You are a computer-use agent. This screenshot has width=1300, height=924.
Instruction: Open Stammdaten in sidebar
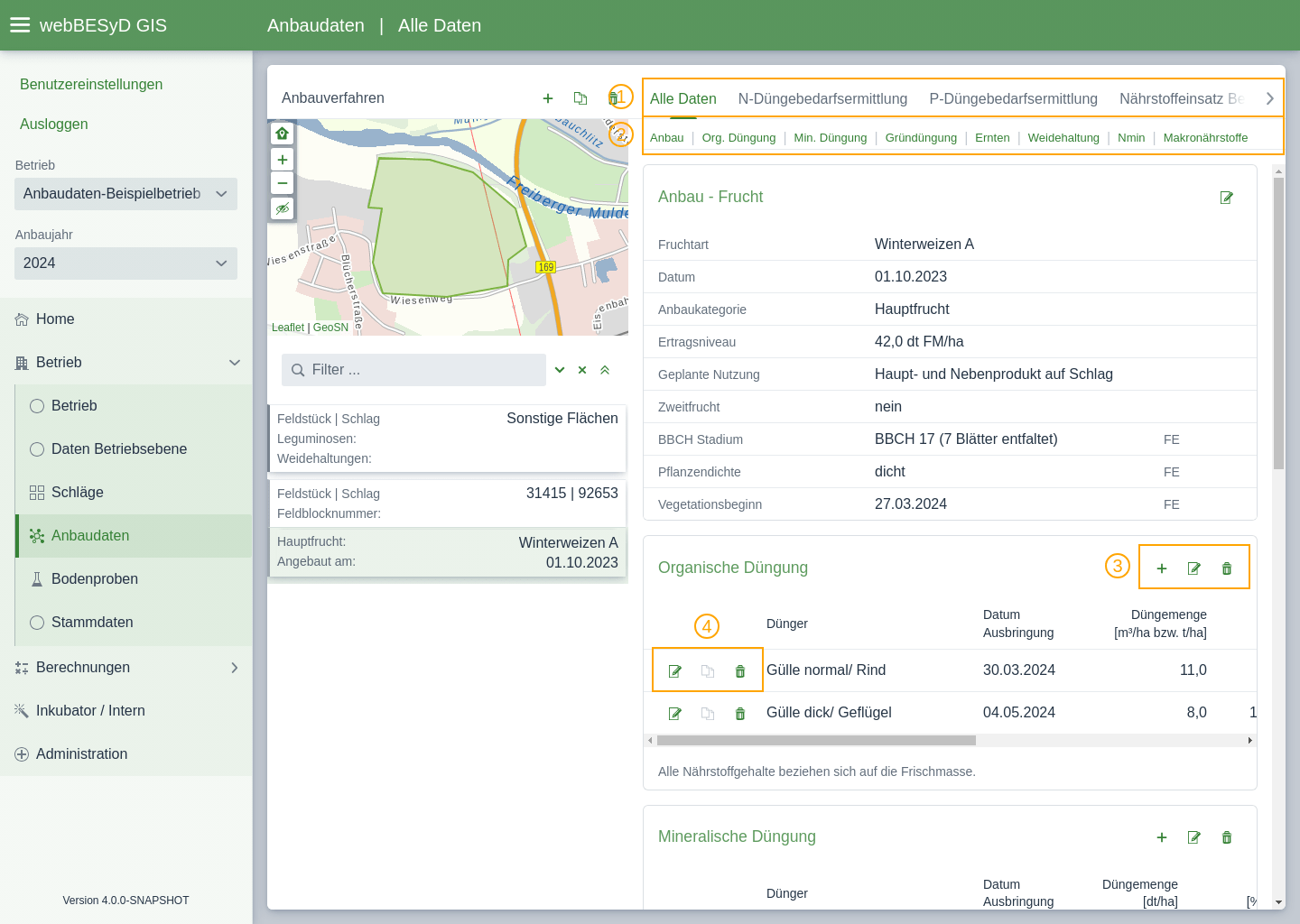coord(134,623)
